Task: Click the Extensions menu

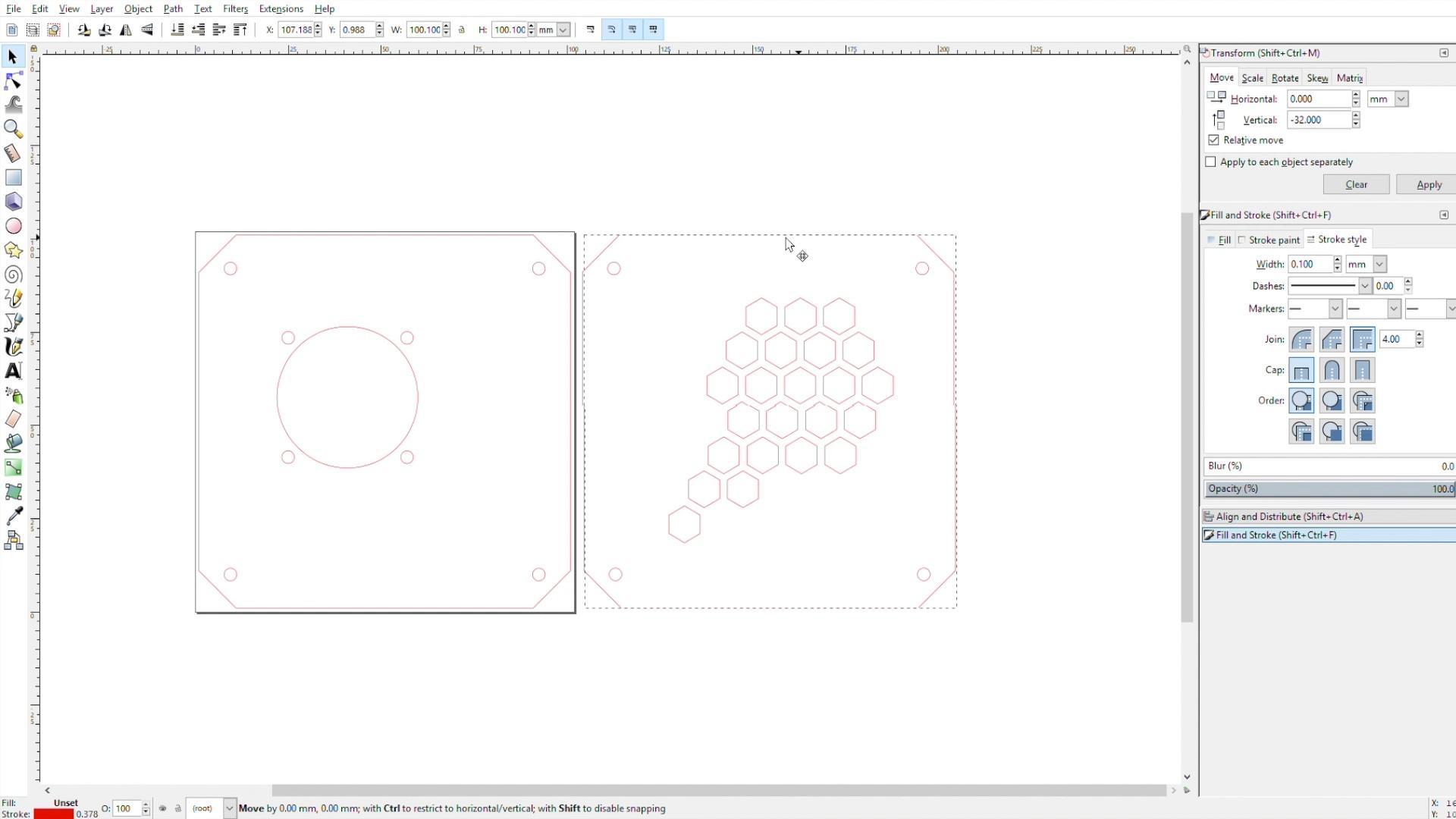Action: pyautogui.click(x=280, y=8)
